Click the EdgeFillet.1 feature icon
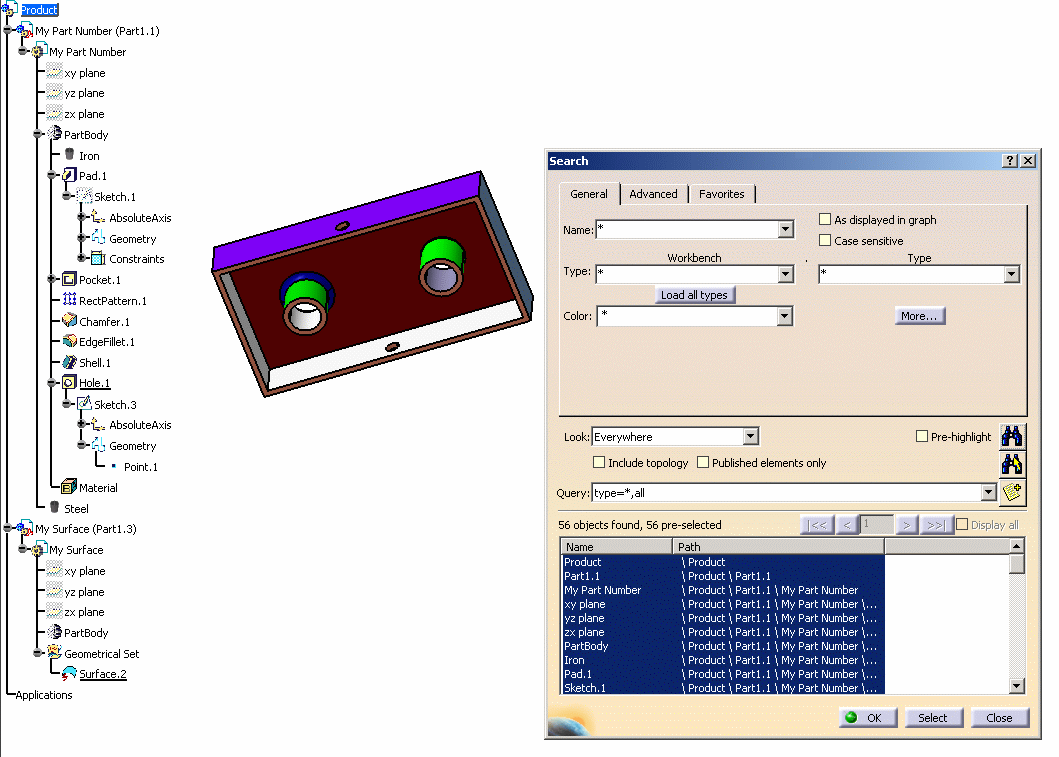The height and width of the screenshot is (757, 1059). (x=69, y=342)
